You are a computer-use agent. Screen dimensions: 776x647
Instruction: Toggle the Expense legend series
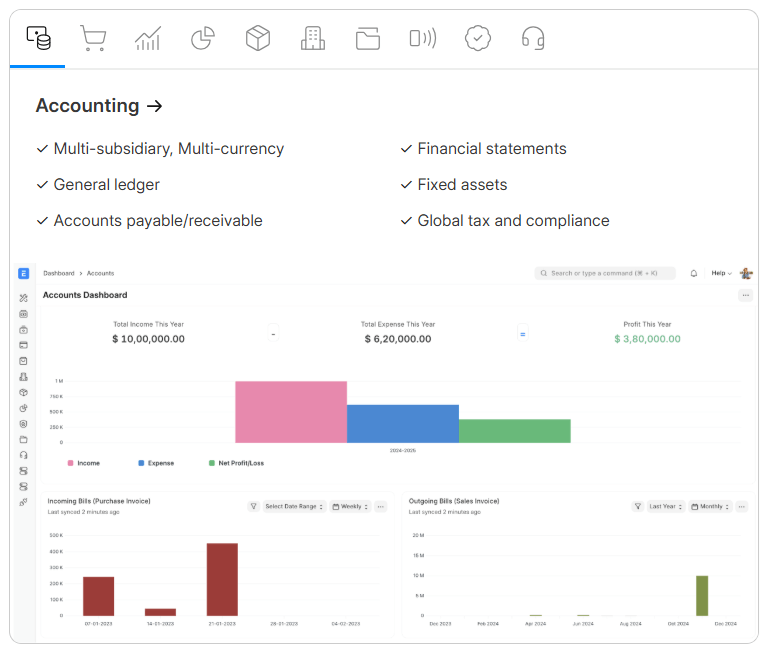tap(155, 463)
